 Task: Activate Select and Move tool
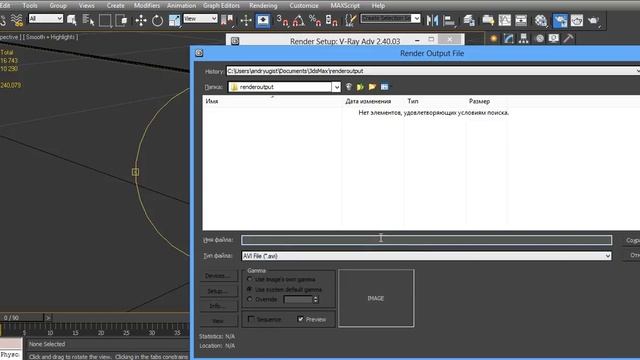click(141, 20)
